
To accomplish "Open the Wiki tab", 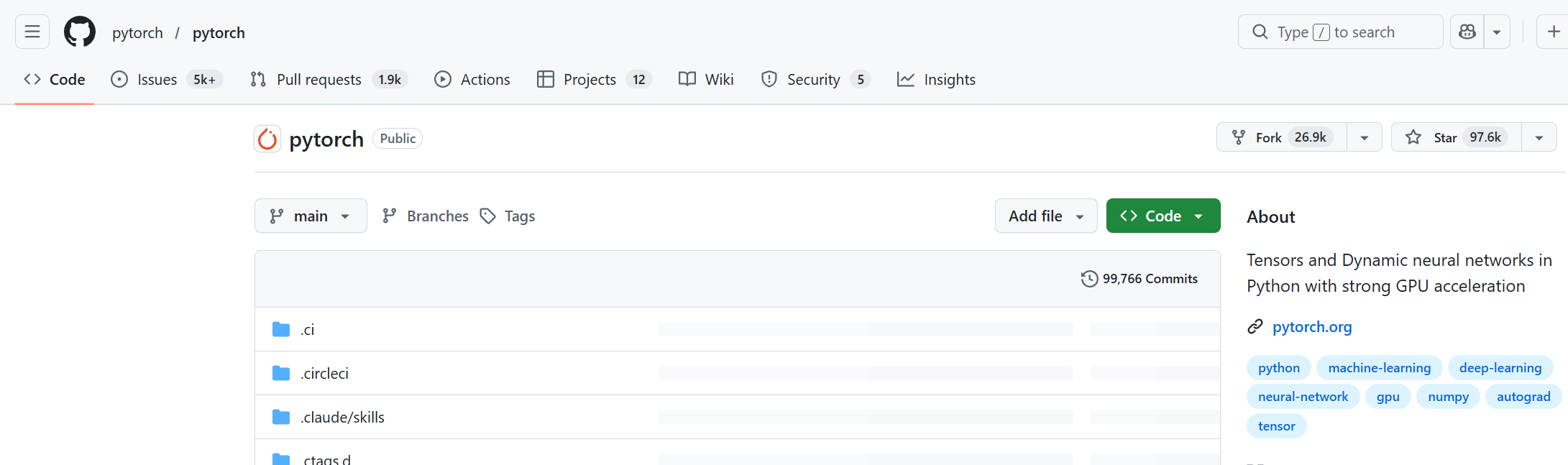I will 706,79.
